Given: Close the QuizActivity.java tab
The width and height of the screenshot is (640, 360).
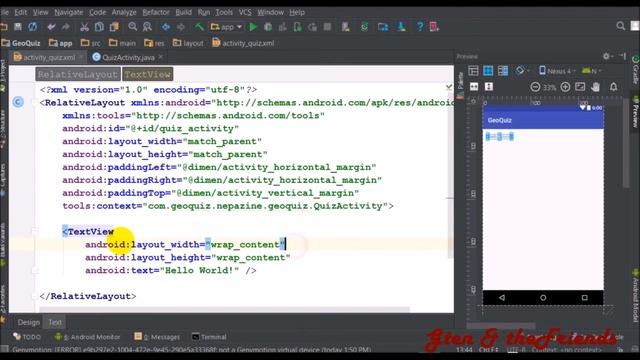Looking at the screenshot, I should (x=161, y=57).
